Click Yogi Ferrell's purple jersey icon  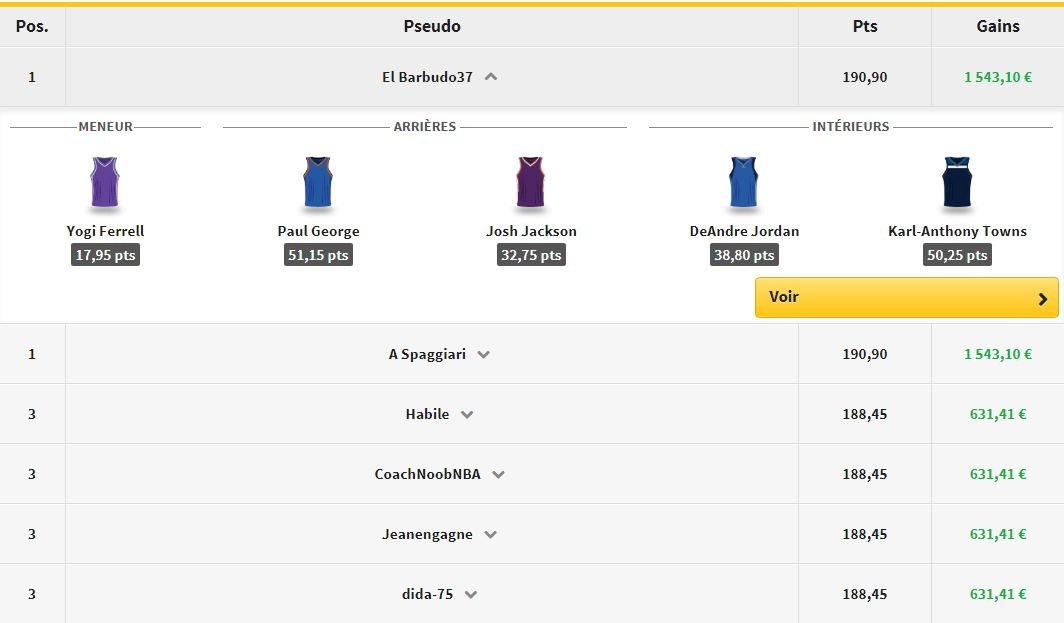tap(105, 182)
